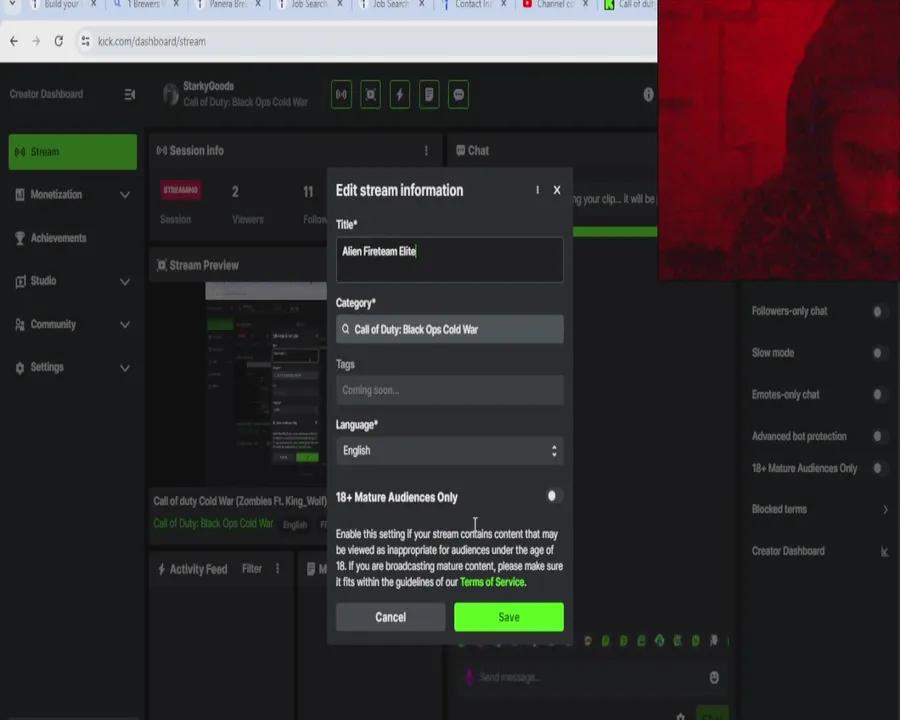
Task: Open options menu in Edit stream dialog
Action: [x=537, y=190]
